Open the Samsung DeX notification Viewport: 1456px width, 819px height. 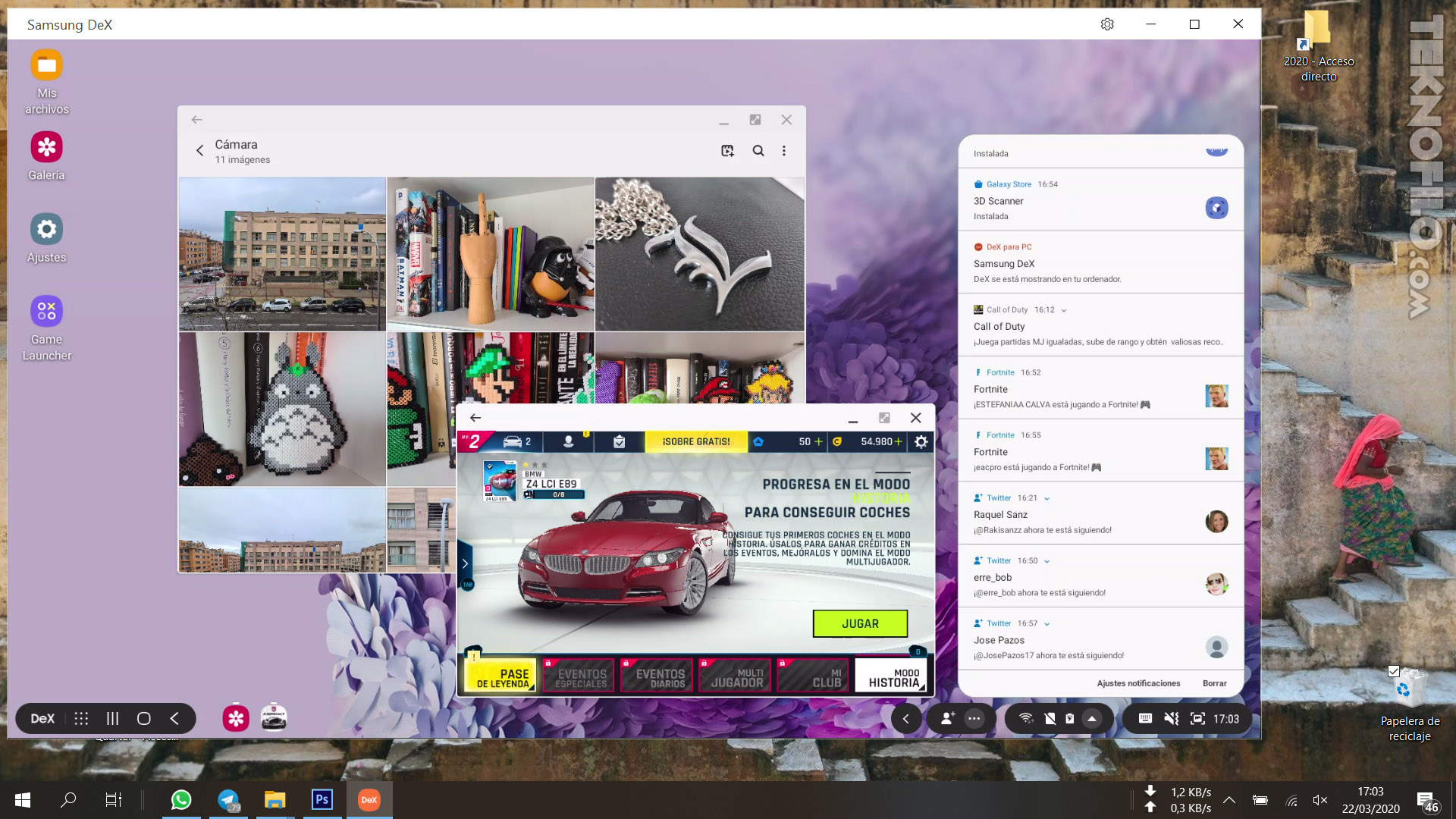pyautogui.click(x=1100, y=263)
